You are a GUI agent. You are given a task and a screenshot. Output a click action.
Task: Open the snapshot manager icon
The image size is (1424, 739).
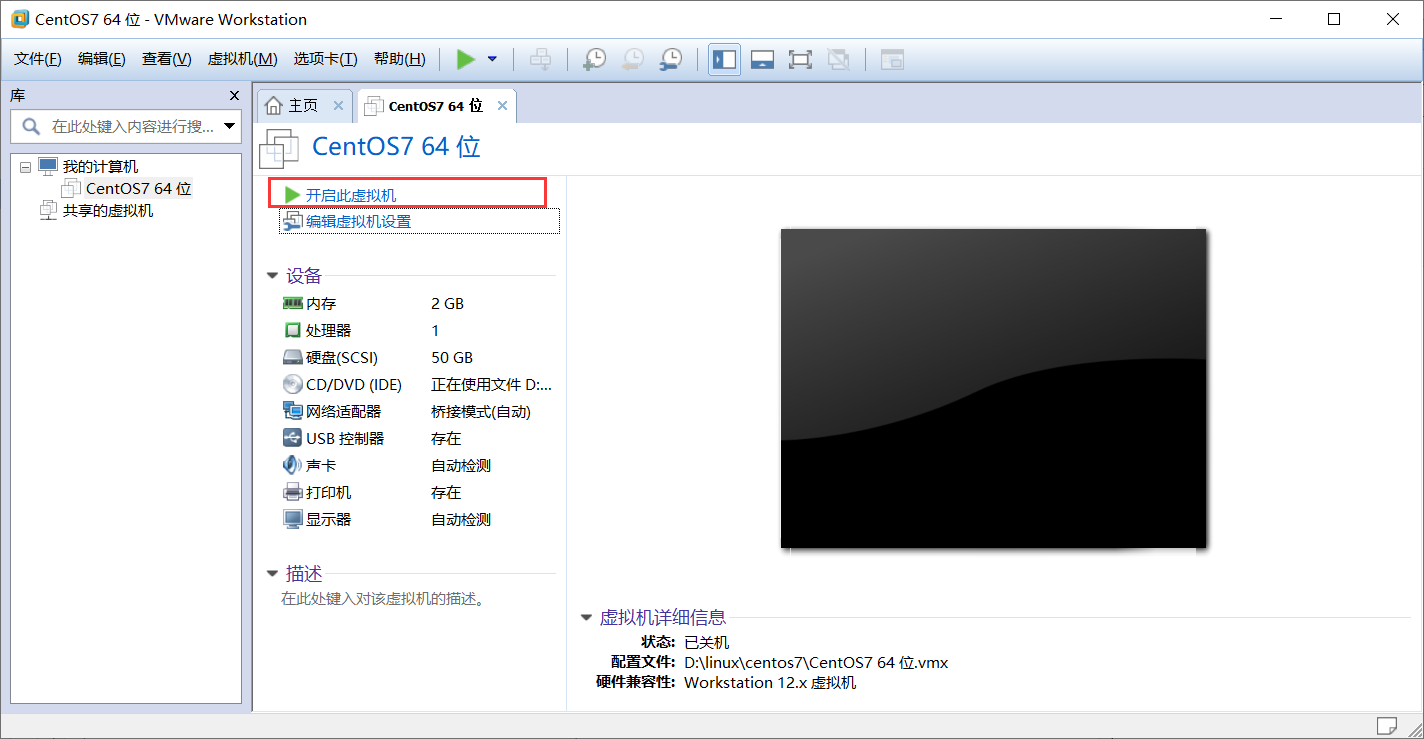click(671, 59)
